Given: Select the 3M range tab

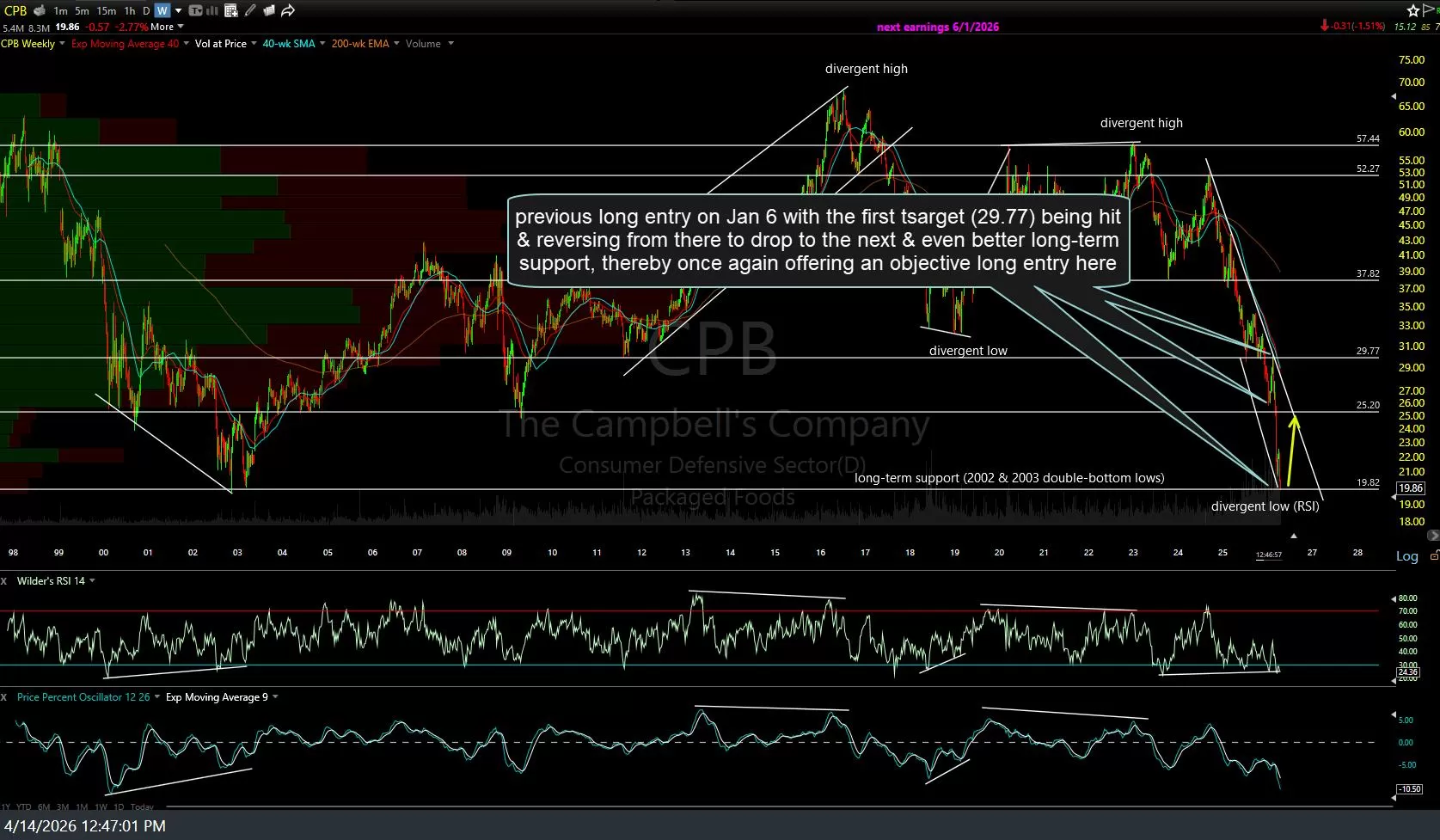Looking at the screenshot, I should 63,807.
